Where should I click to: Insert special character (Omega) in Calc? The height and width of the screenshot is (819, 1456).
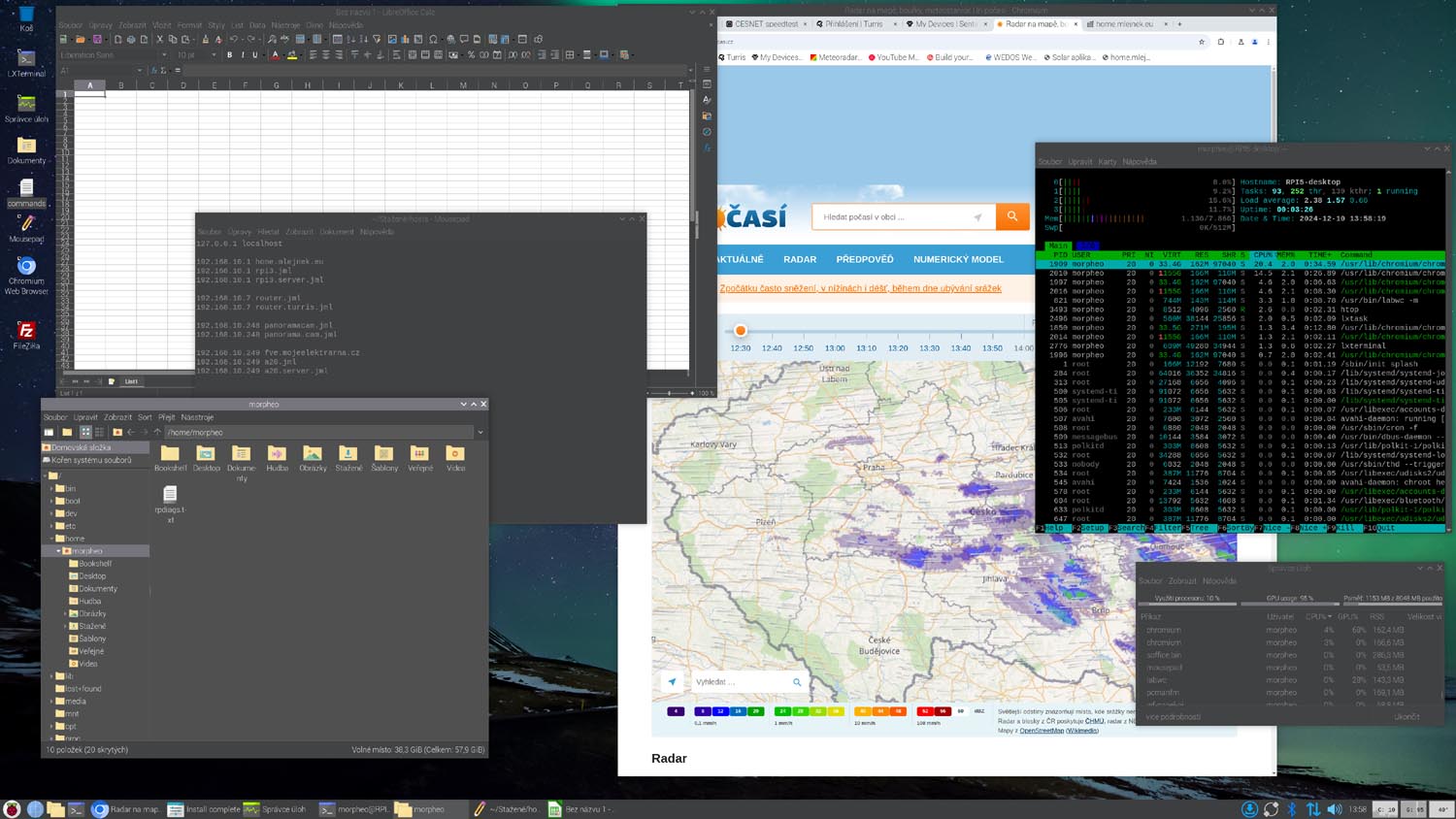click(x=433, y=40)
